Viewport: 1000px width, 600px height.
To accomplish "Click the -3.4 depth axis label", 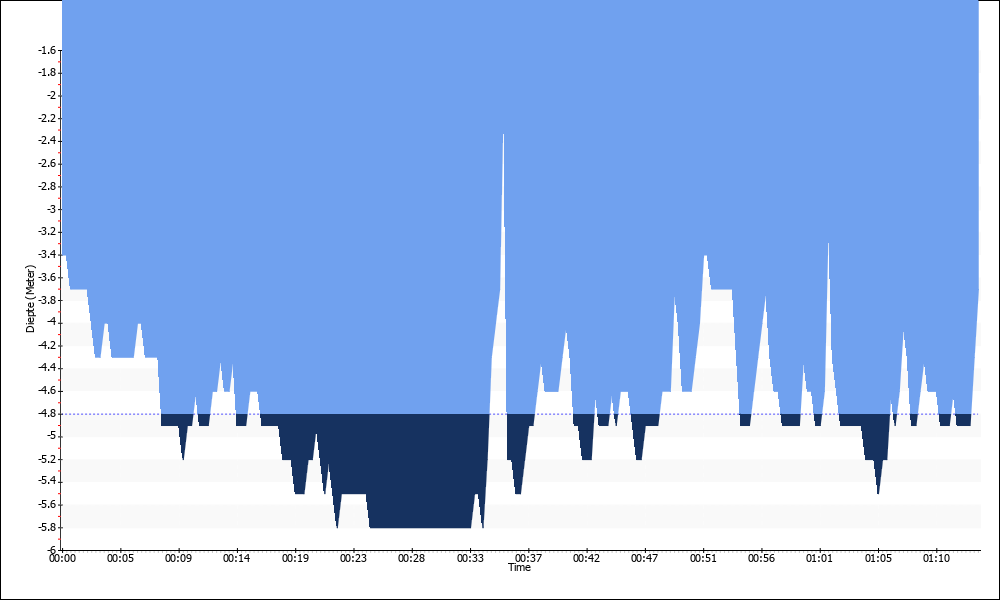I will click(48, 255).
